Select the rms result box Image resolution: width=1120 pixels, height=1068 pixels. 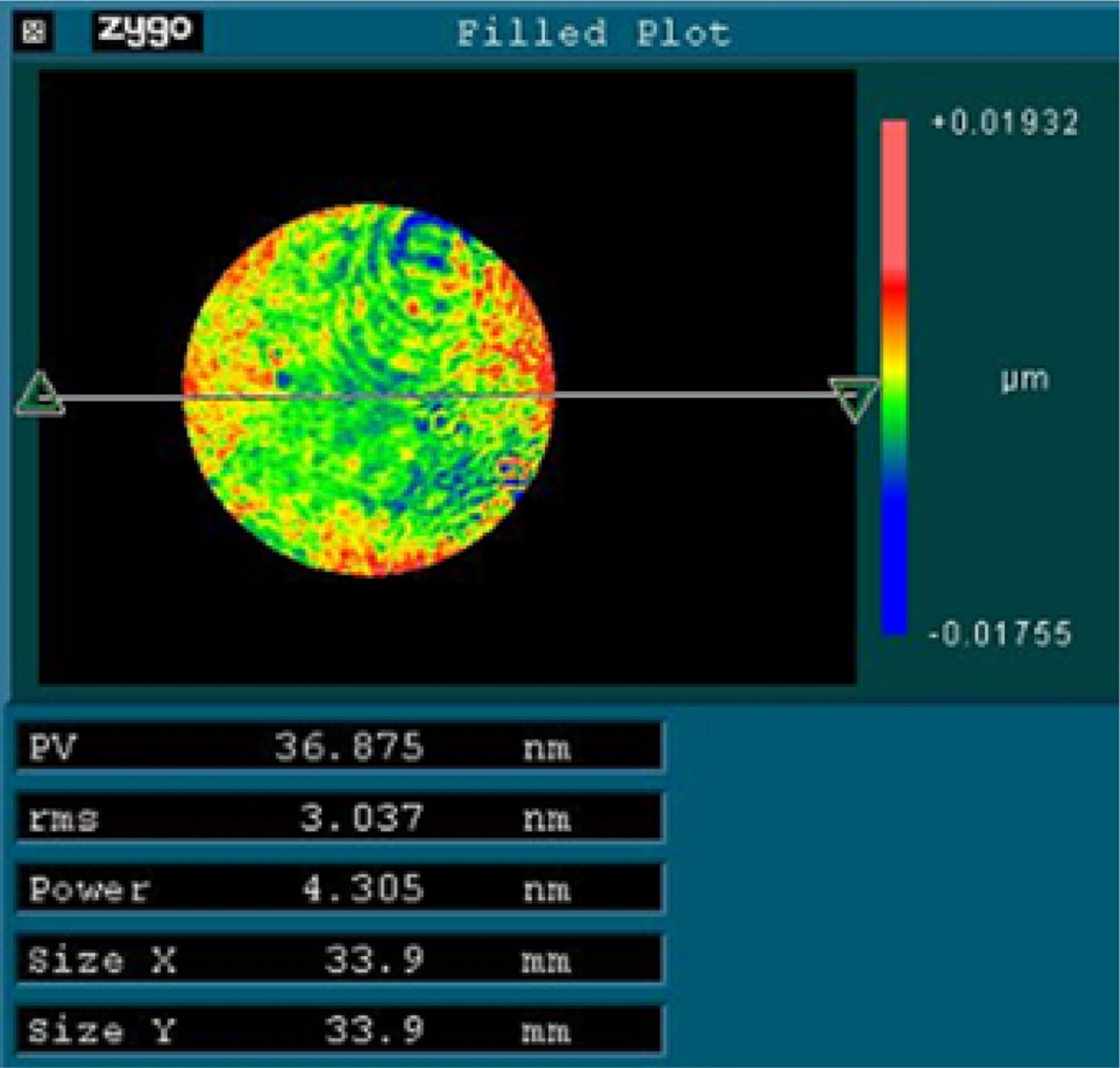(339, 818)
